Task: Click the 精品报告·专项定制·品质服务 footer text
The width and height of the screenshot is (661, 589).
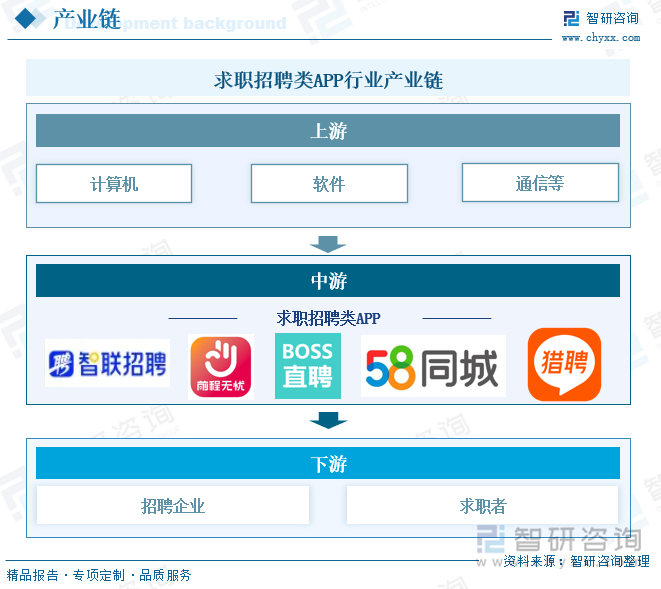Action: (x=99, y=575)
